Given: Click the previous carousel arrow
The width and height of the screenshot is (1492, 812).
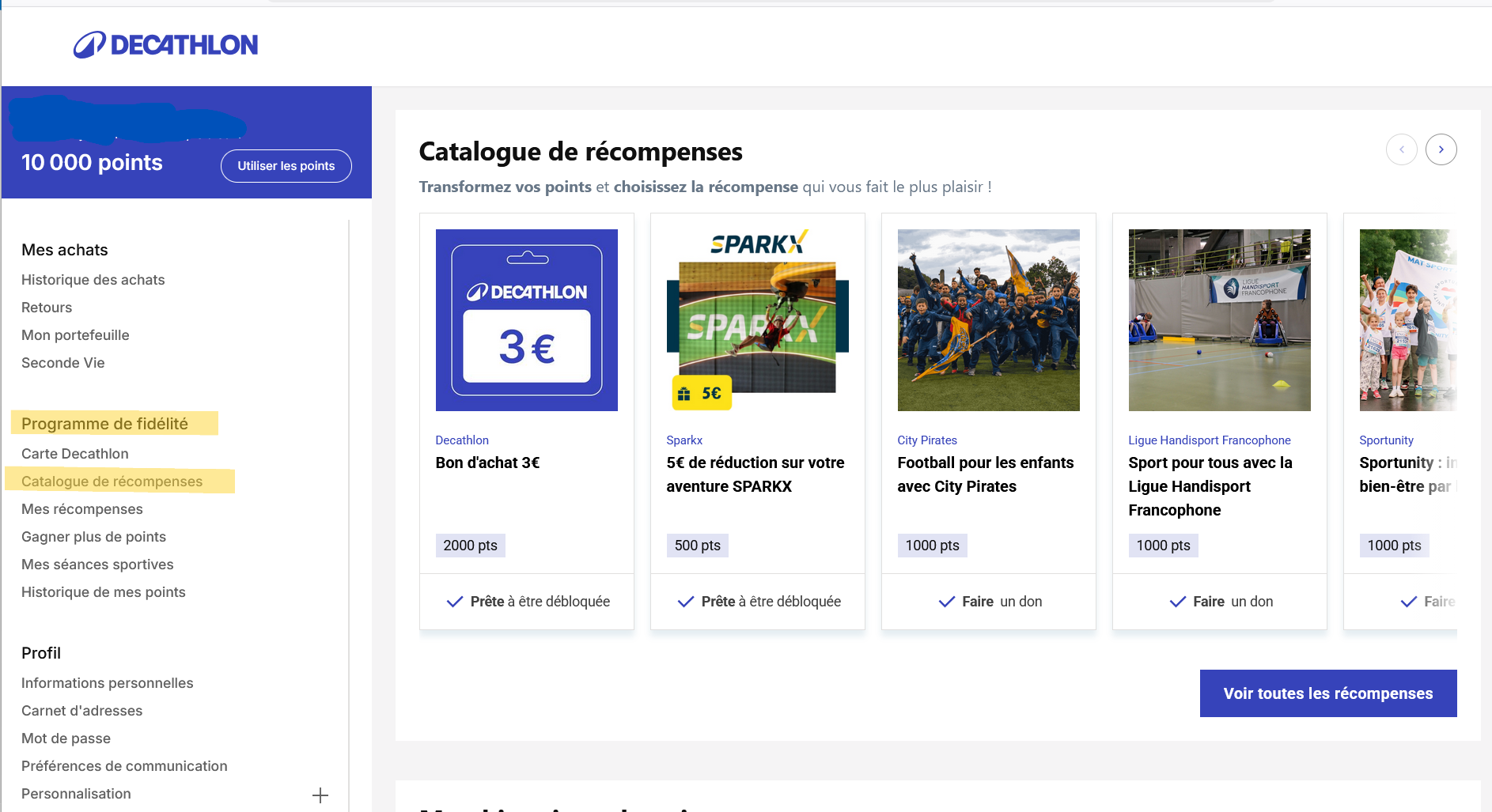Looking at the screenshot, I should coord(1401,149).
